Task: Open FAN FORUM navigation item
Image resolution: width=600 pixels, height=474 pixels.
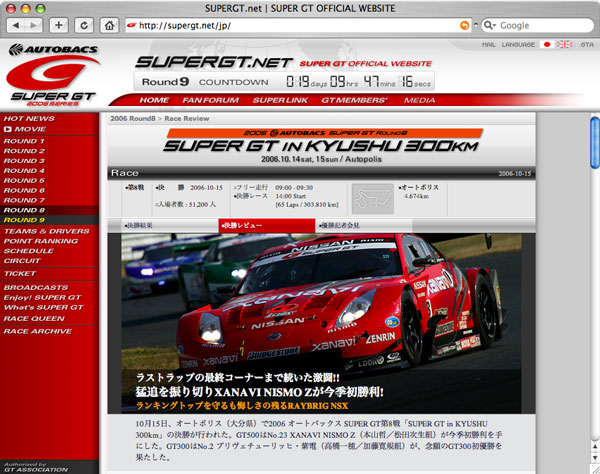Action: [x=210, y=100]
